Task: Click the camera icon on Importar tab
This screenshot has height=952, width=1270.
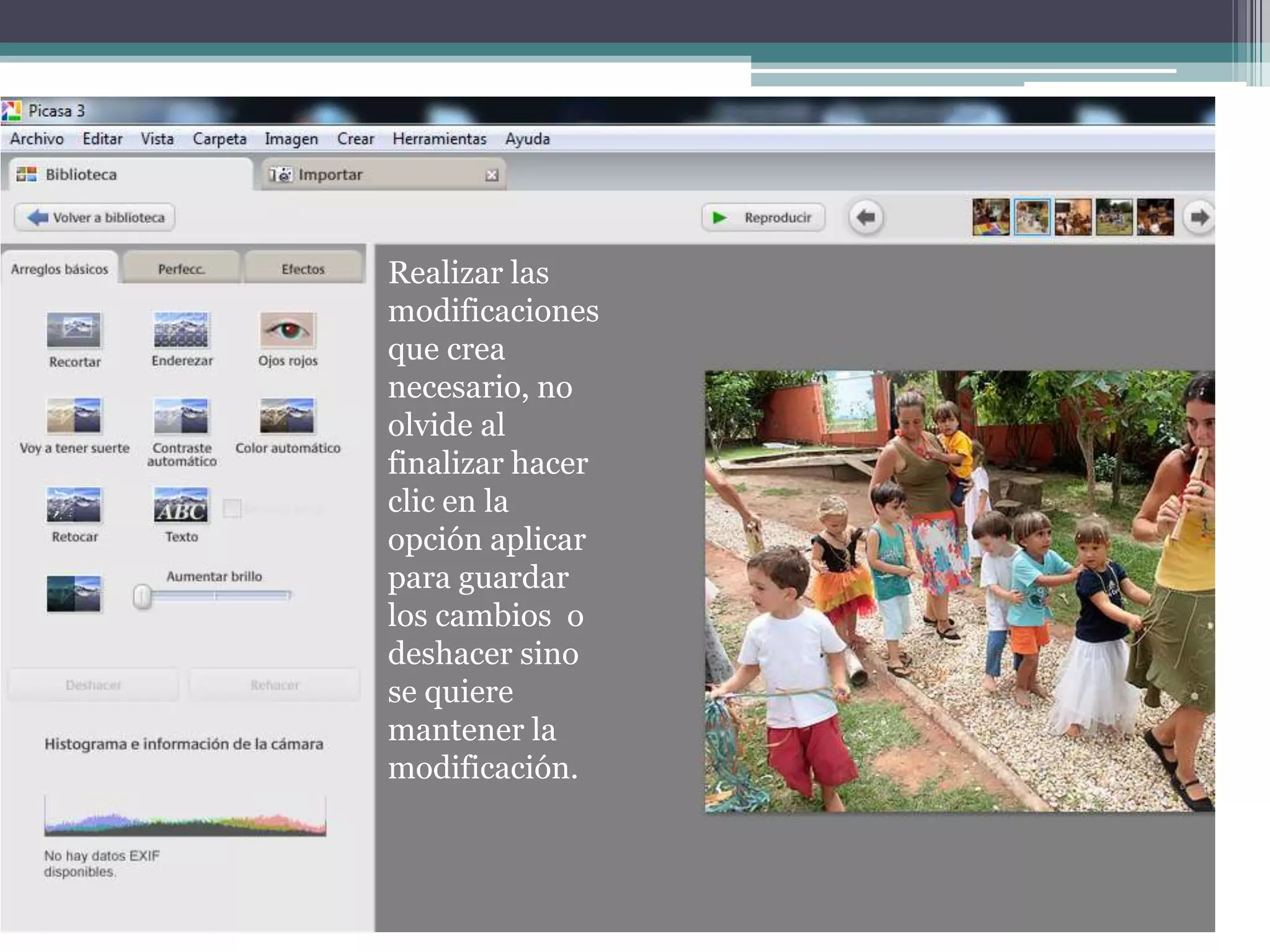Action: coord(280,175)
